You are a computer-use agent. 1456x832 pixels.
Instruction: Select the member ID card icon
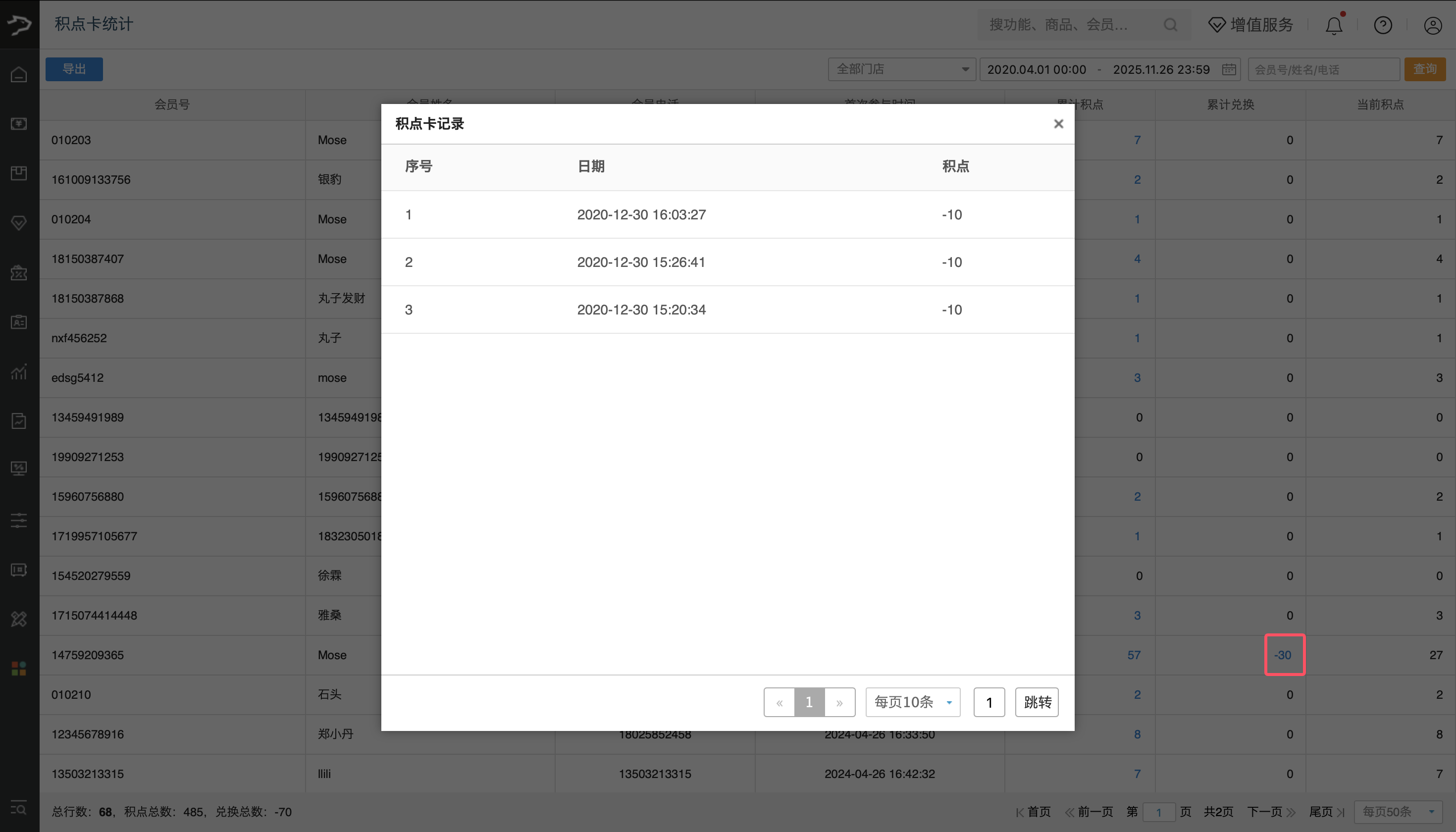[x=18, y=322]
